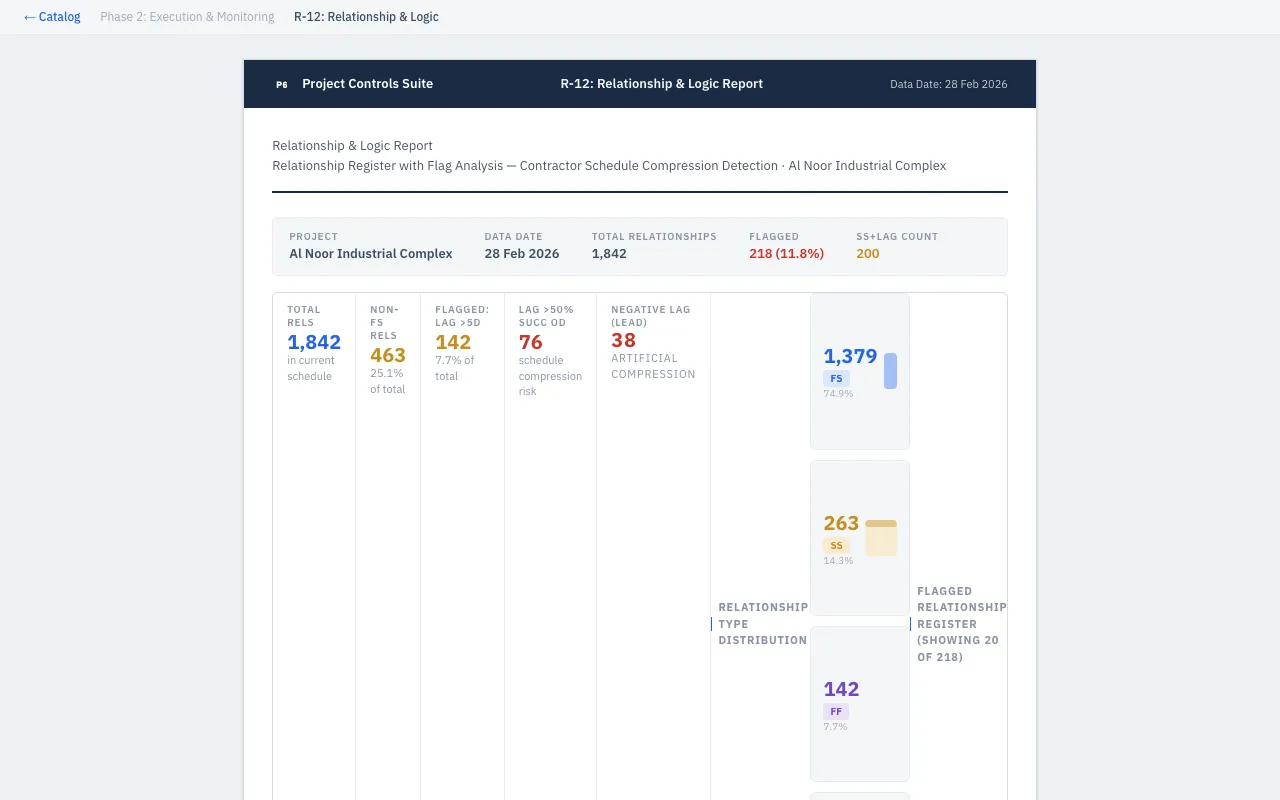
Task: Click the FS type badge
Action: [836, 379]
